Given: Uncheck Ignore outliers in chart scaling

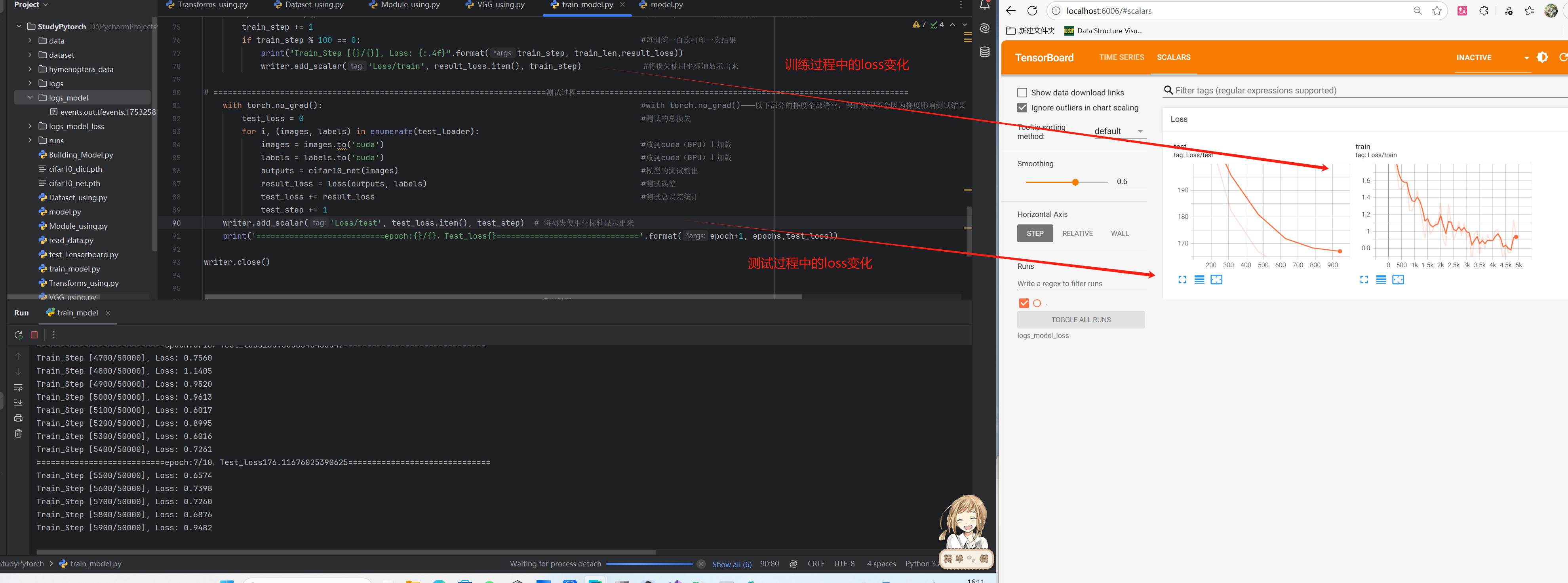Looking at the screenshot, I should point(1022,108).
